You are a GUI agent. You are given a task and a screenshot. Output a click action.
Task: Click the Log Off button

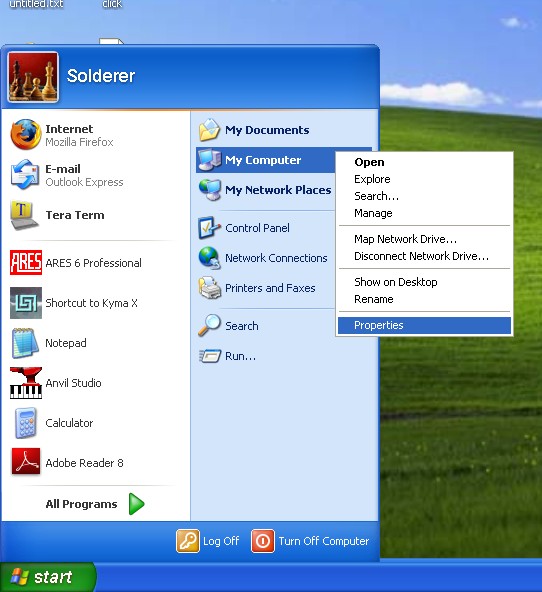tap(208, 541)
